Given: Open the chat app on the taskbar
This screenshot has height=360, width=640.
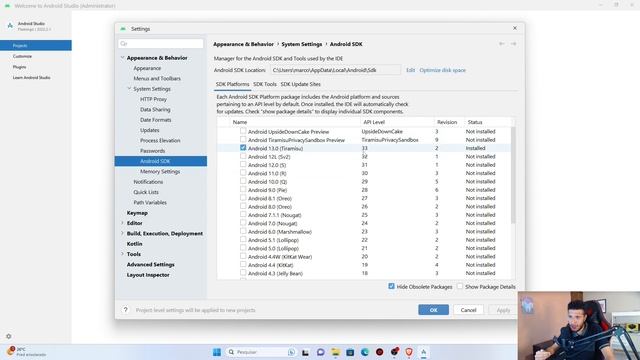Looking at the screenshot, I should (x=320, y=352).
